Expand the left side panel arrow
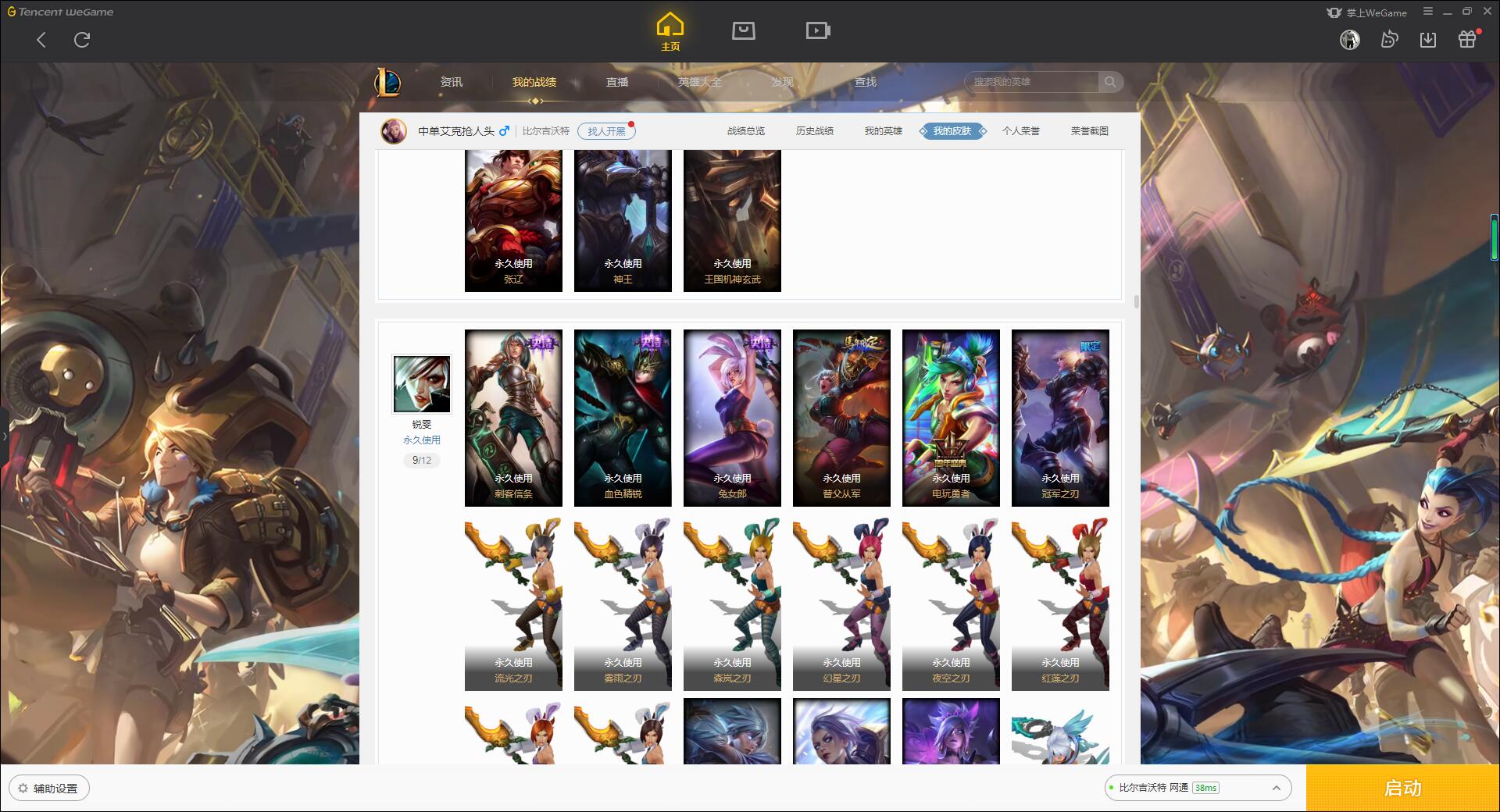The height and width of the screenshot is (812, 1500). pos(4,436)
